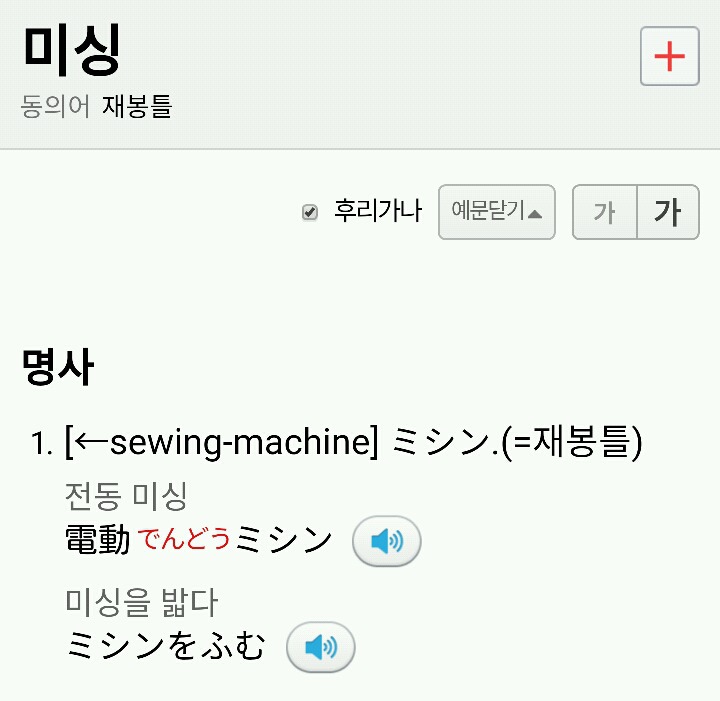
Task: Select the 전동 미싱 example phrase
Action: [126, 496]
